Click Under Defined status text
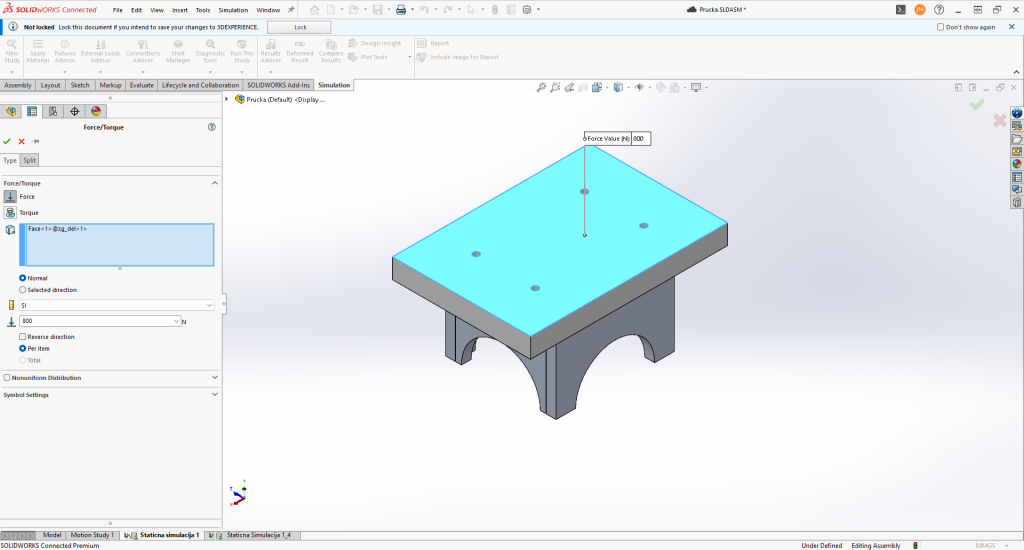 point(822,545)
